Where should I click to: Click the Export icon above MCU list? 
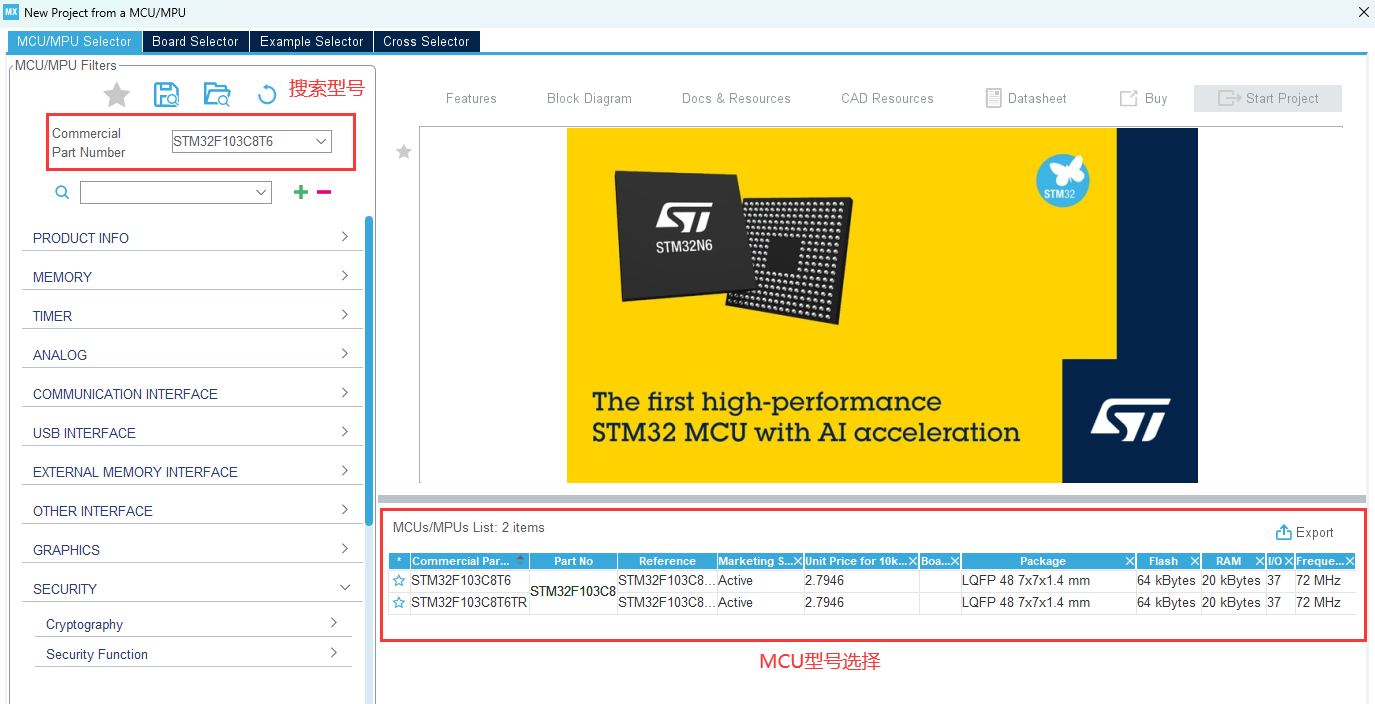pyautogui.click(x=1284, y=533)
